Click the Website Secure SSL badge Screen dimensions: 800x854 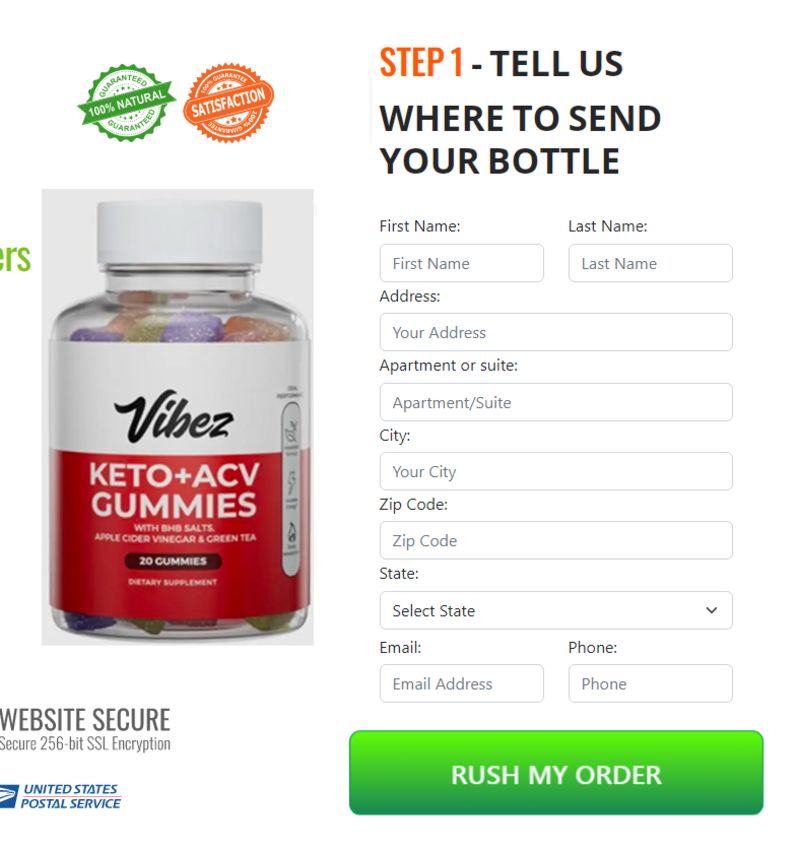(x=85, y=729)
